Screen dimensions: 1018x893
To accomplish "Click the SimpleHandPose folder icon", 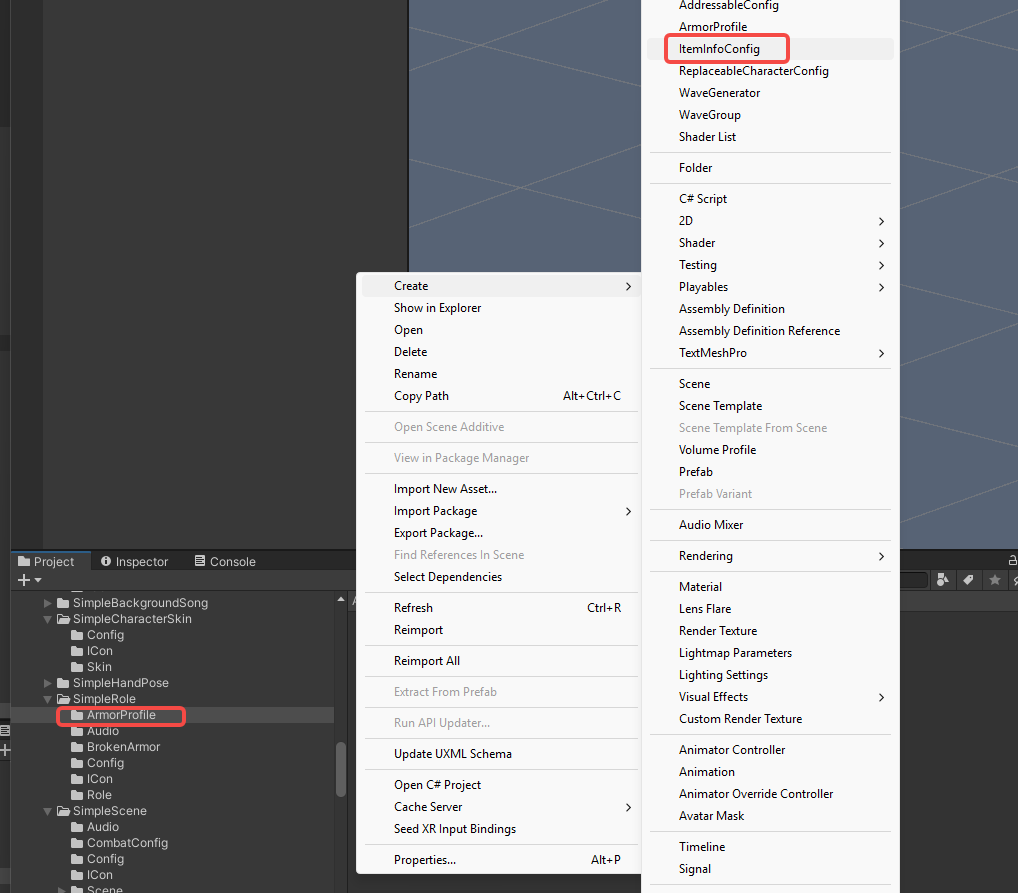I will point(63,683).
